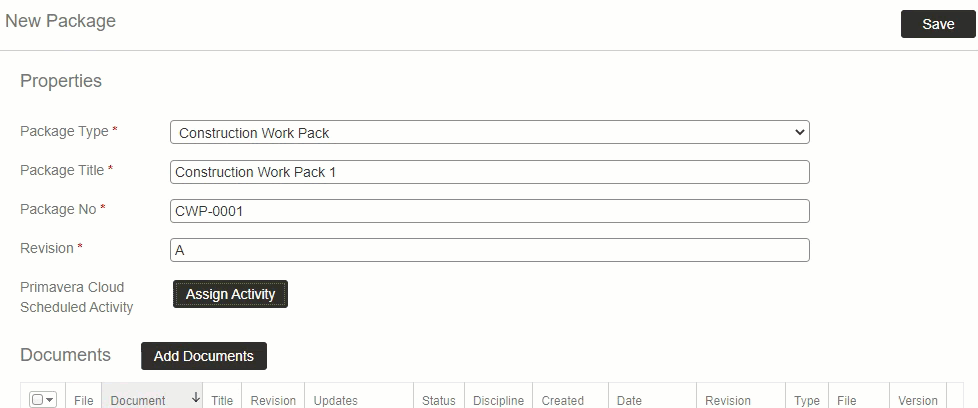The image size is (978, 408).
Task: Click the Status column header
Action: click(x=438, y=400)
